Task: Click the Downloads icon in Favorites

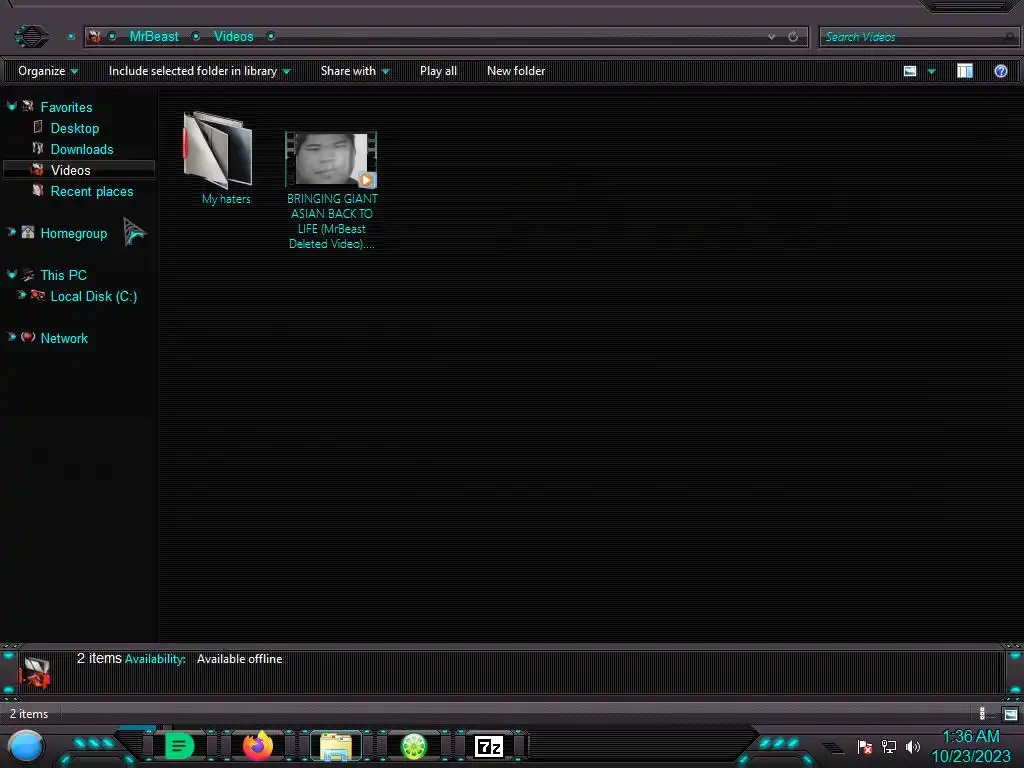Action: (38, 148)
